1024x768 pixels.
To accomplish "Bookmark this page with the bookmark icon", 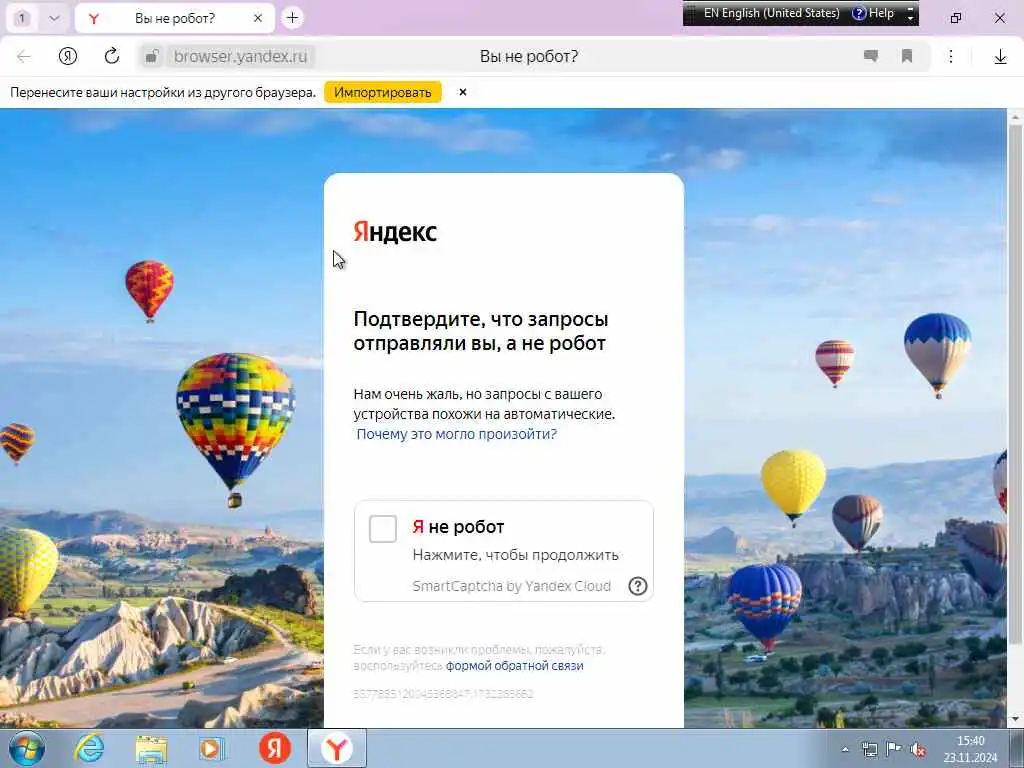I will tap(906, 56).
